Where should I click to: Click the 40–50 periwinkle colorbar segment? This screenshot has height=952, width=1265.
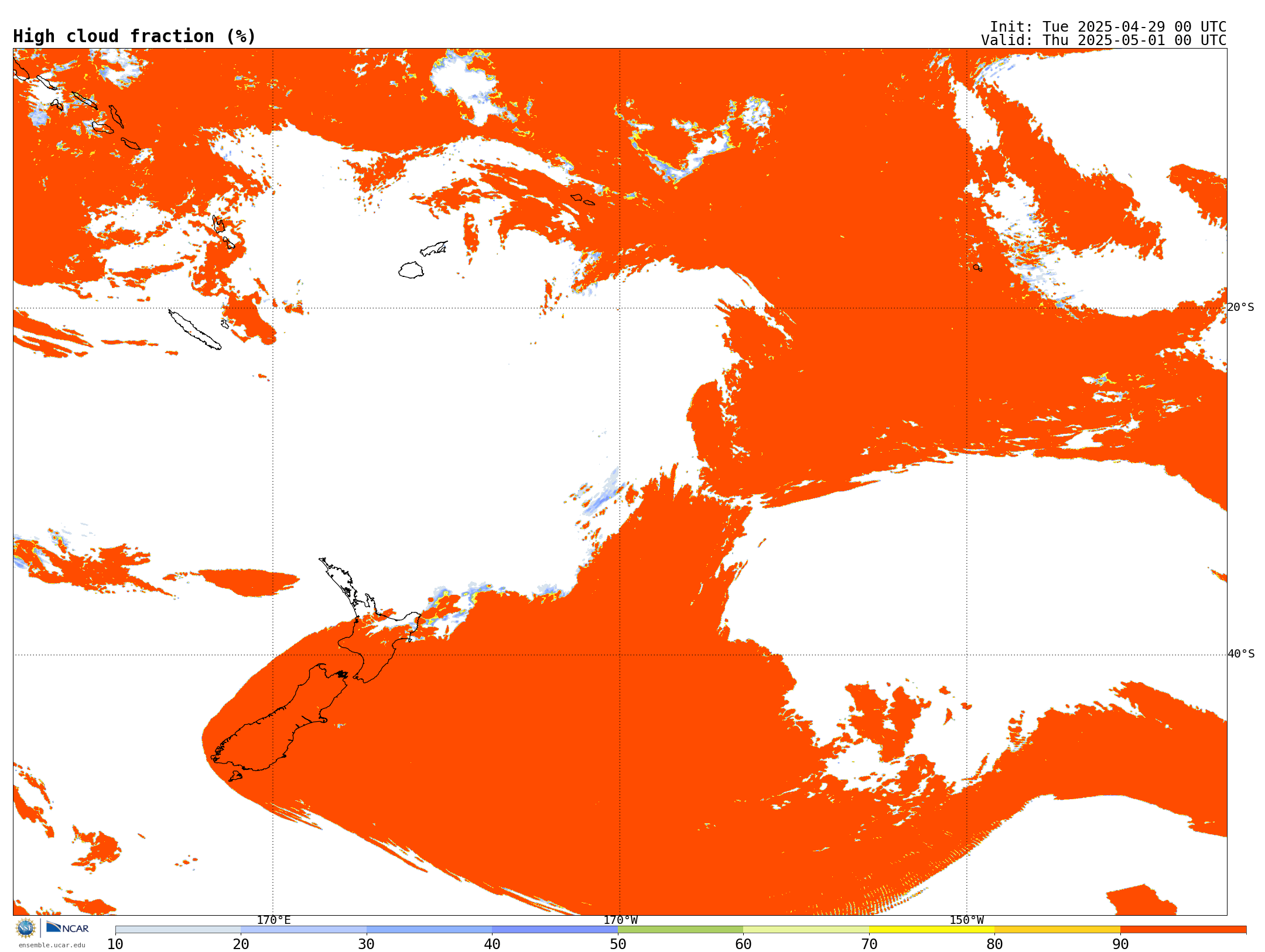[x=555, y=929]
